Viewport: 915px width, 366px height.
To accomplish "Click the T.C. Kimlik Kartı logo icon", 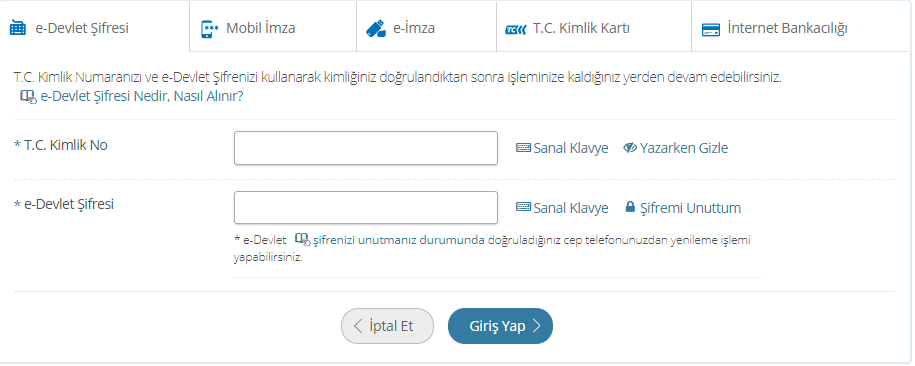I will 515,29.
